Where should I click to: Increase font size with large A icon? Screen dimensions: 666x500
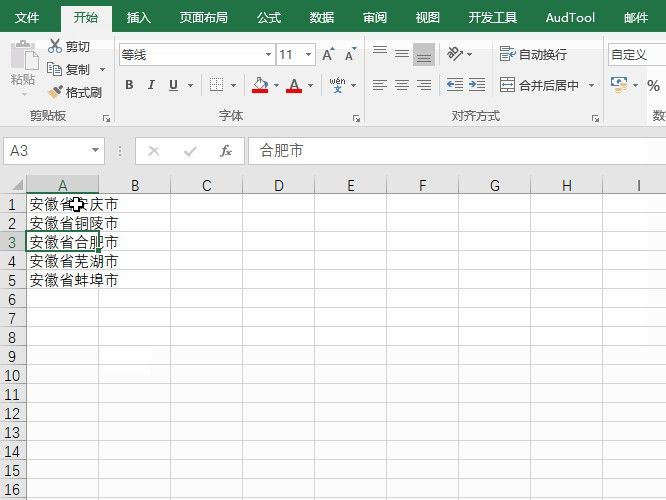tap(328, 54)
